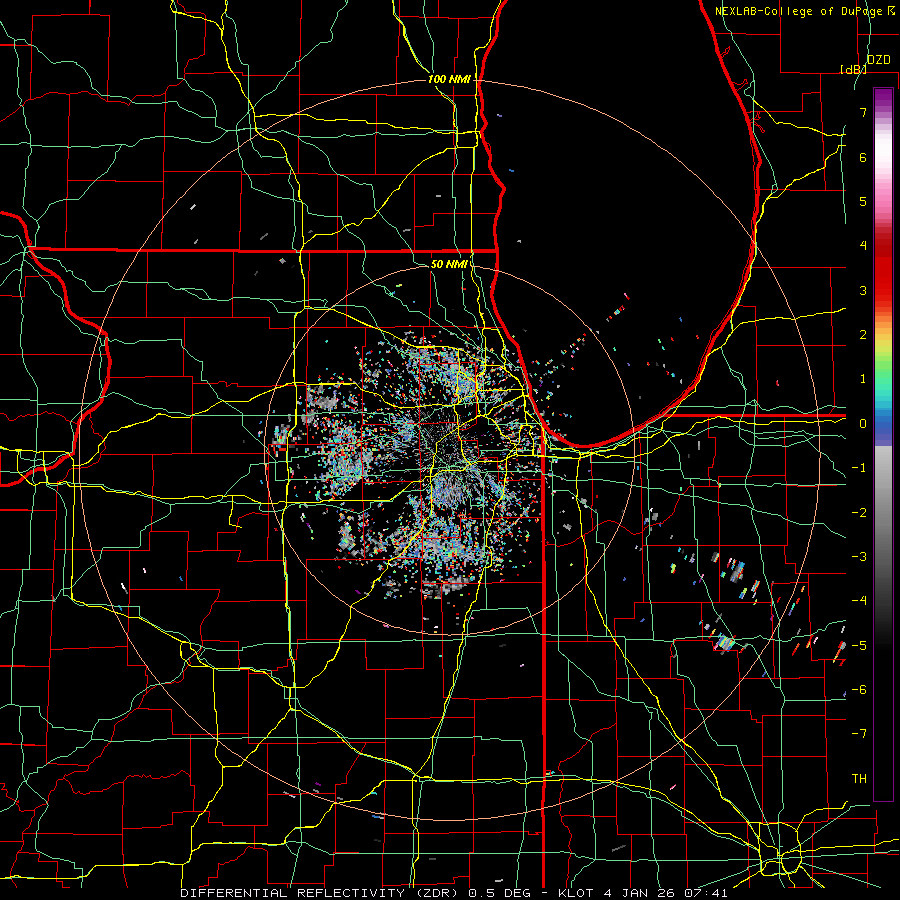
Task: Click the DZD product label
Action: [x=879, y=60]
